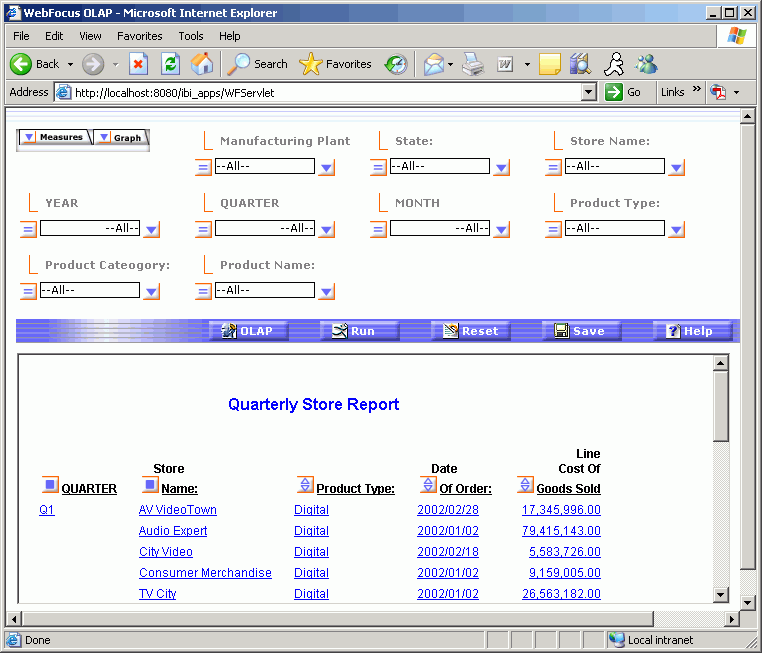Open the Tools menu
Image resolution: width=762 pixels, height=653 pixels.
pos(190,36)
